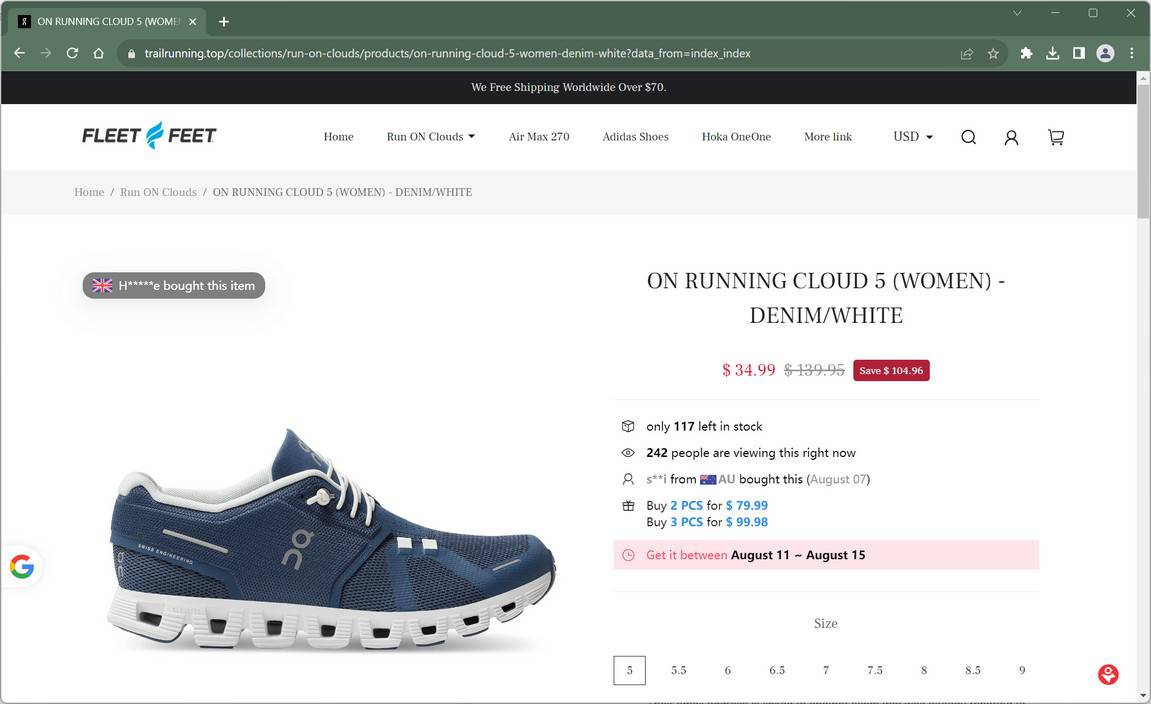
Task: Click the product title heading
Action: [x=826, y=297]
